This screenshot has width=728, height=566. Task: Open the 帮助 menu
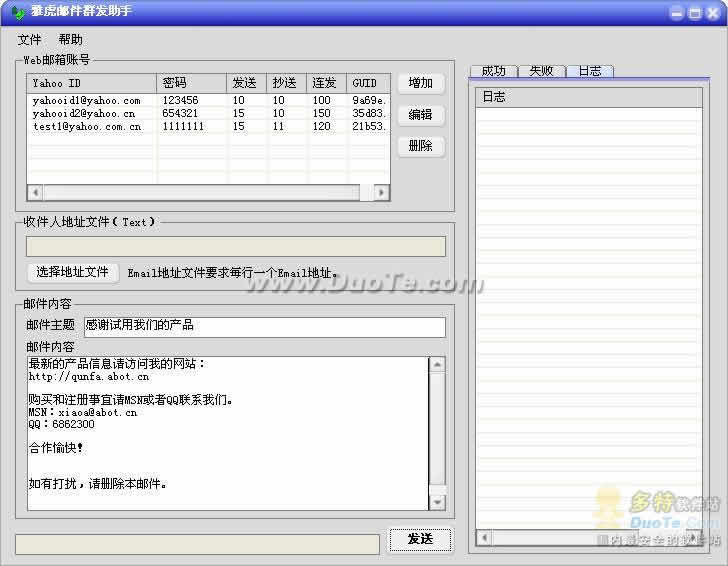[71, 40]
